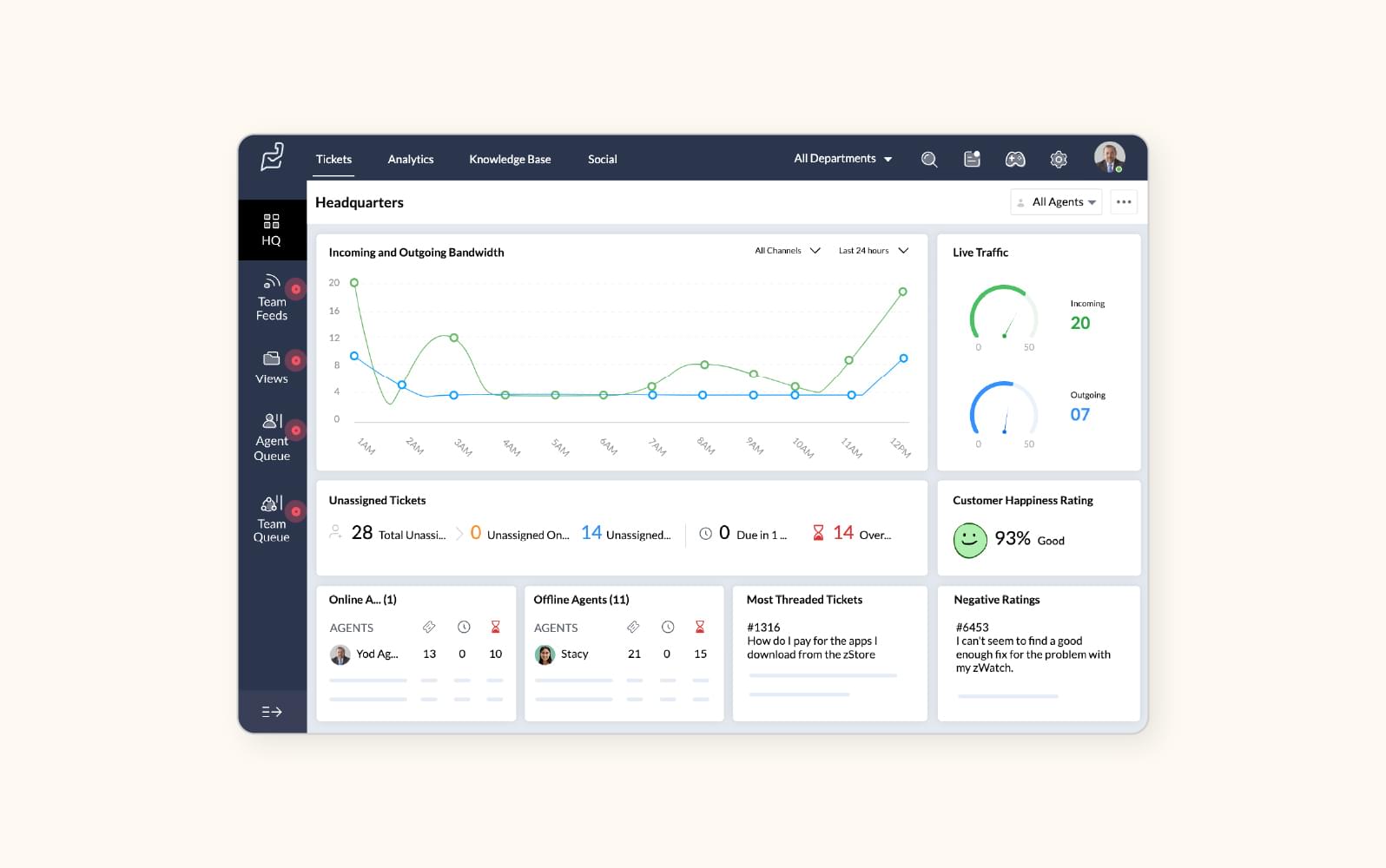Click the smiley happiness rating icon
The image size is (1386, 868).
pos(970,540)
